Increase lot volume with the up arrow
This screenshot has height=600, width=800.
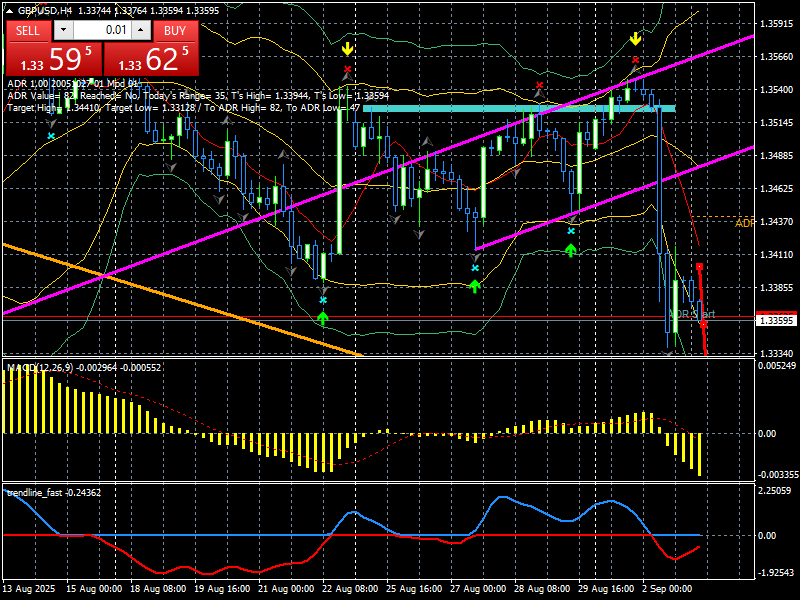coord(141,30)
